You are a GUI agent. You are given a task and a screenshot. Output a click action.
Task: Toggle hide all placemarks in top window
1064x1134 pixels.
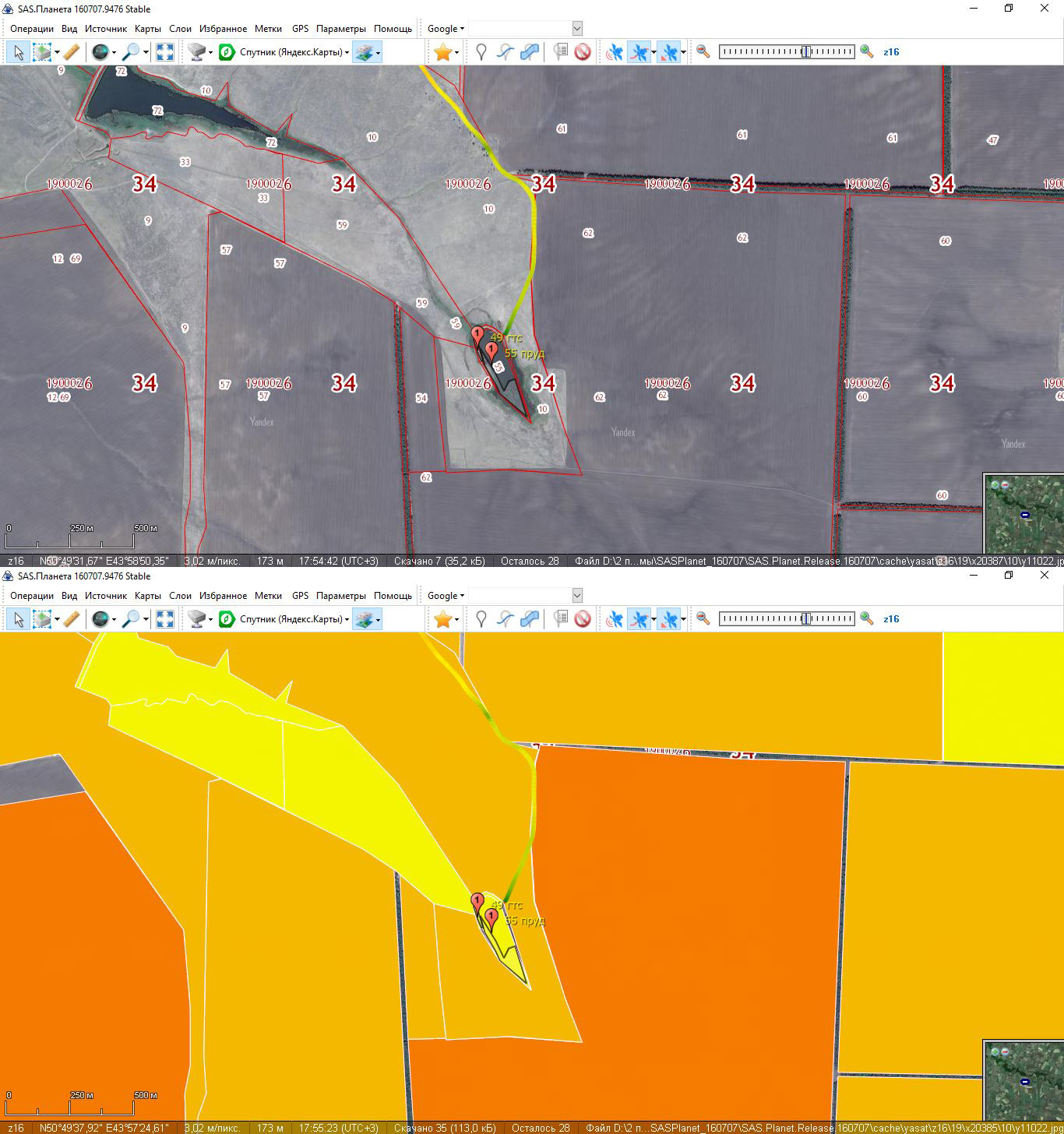[x=583, y=52]
